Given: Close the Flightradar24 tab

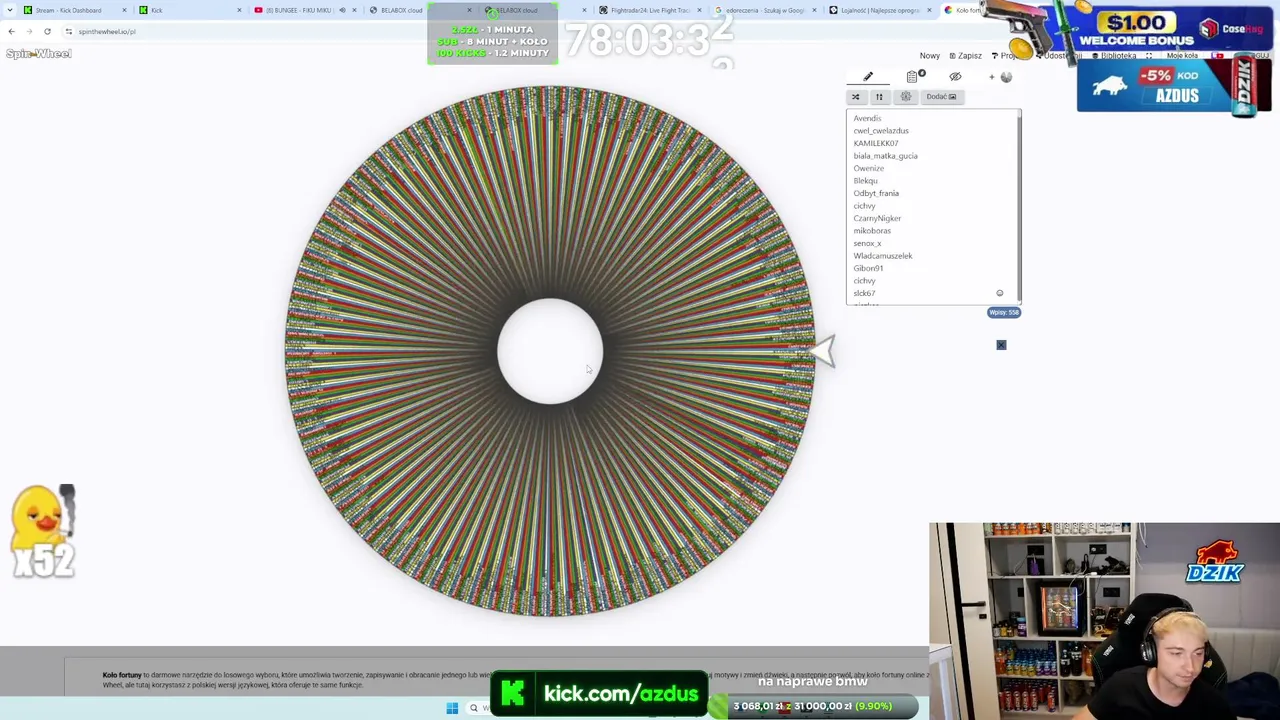Looking at the screenshot, I should pyautogui.click(x=699, y=10).
